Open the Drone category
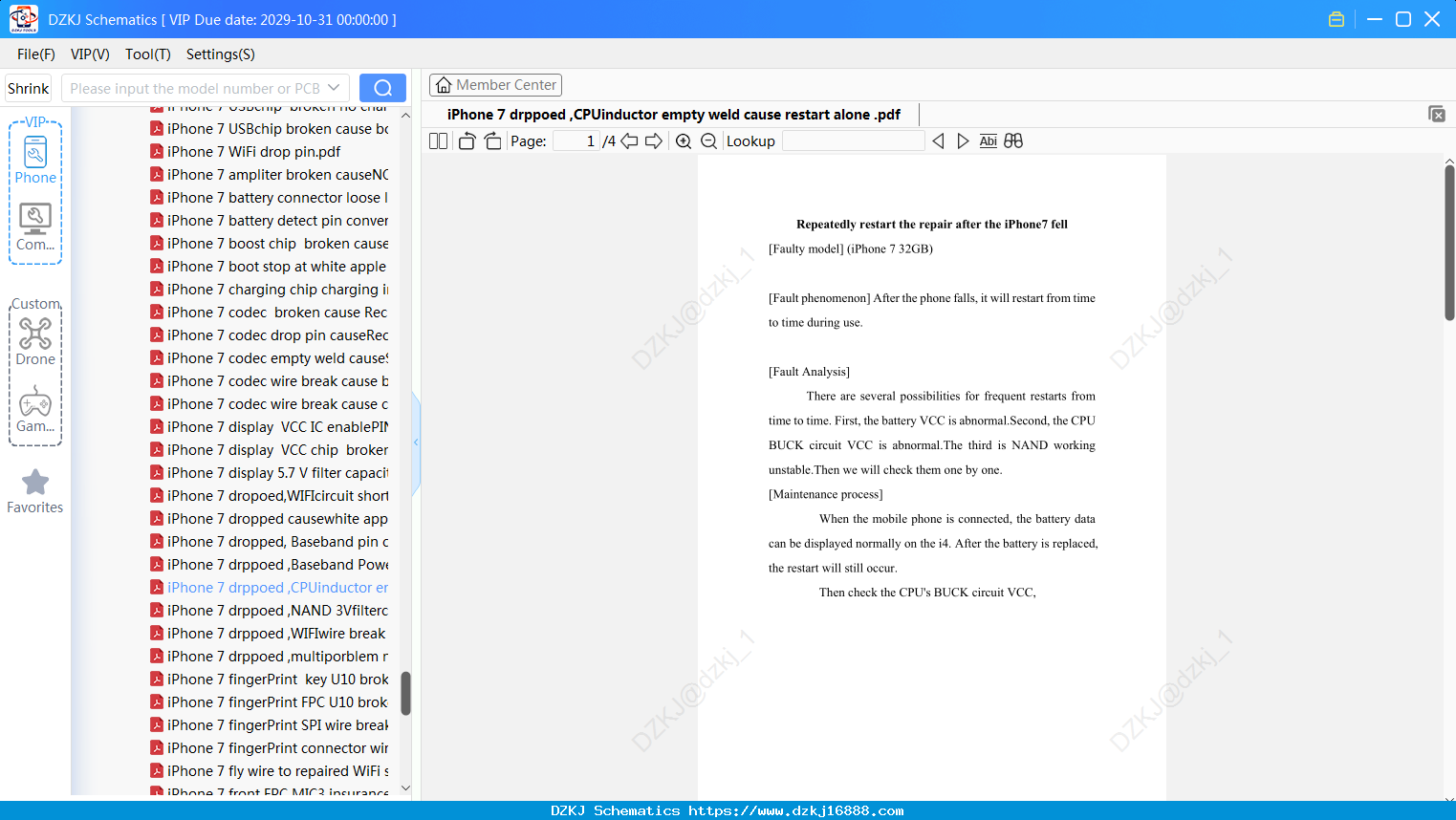1456x820 pixels. tap(35, 341)
